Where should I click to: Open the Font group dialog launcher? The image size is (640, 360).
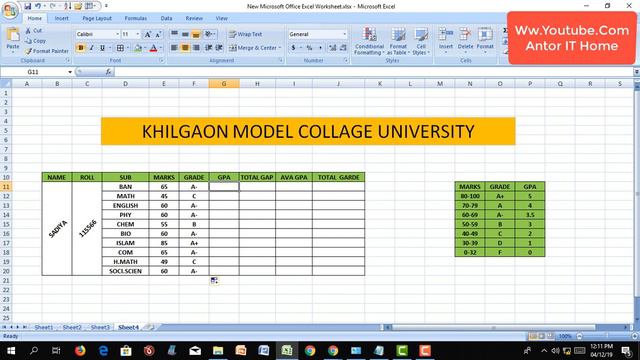162,60
